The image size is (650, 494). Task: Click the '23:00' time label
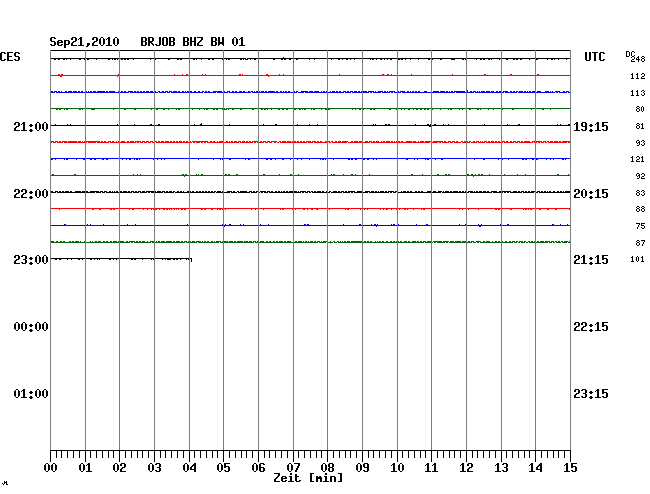click(31, 260)
